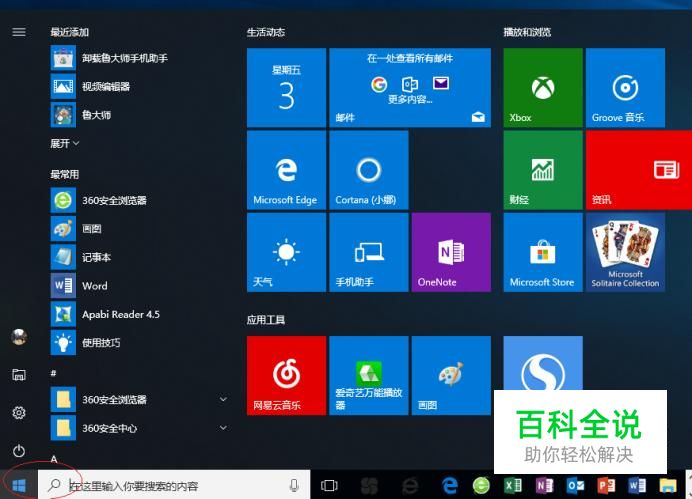Click the taskbar search box

[x=174, y=486]
